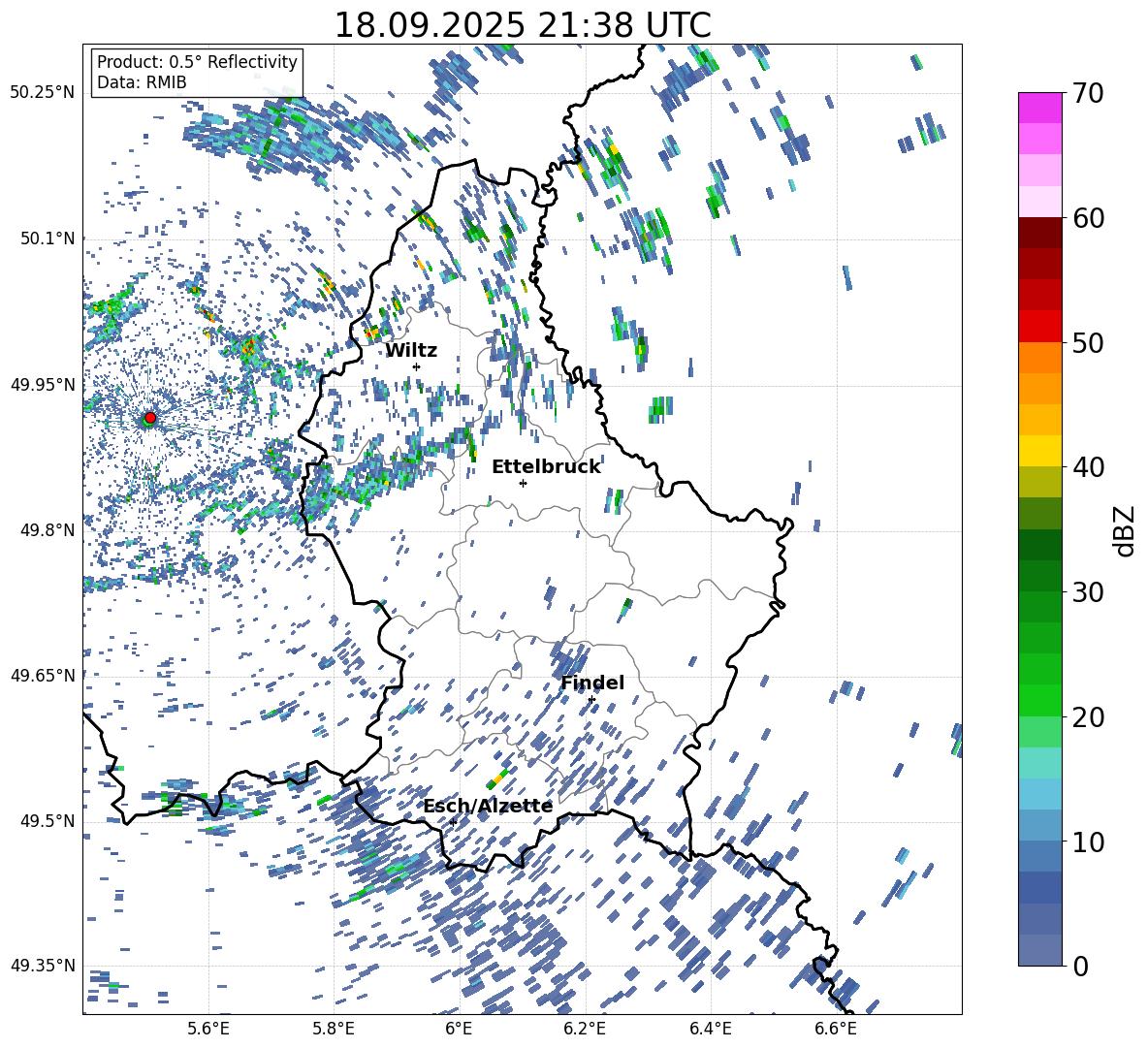
Task: Click the 50.25°N latitude label
Action: tap(44, 93)
